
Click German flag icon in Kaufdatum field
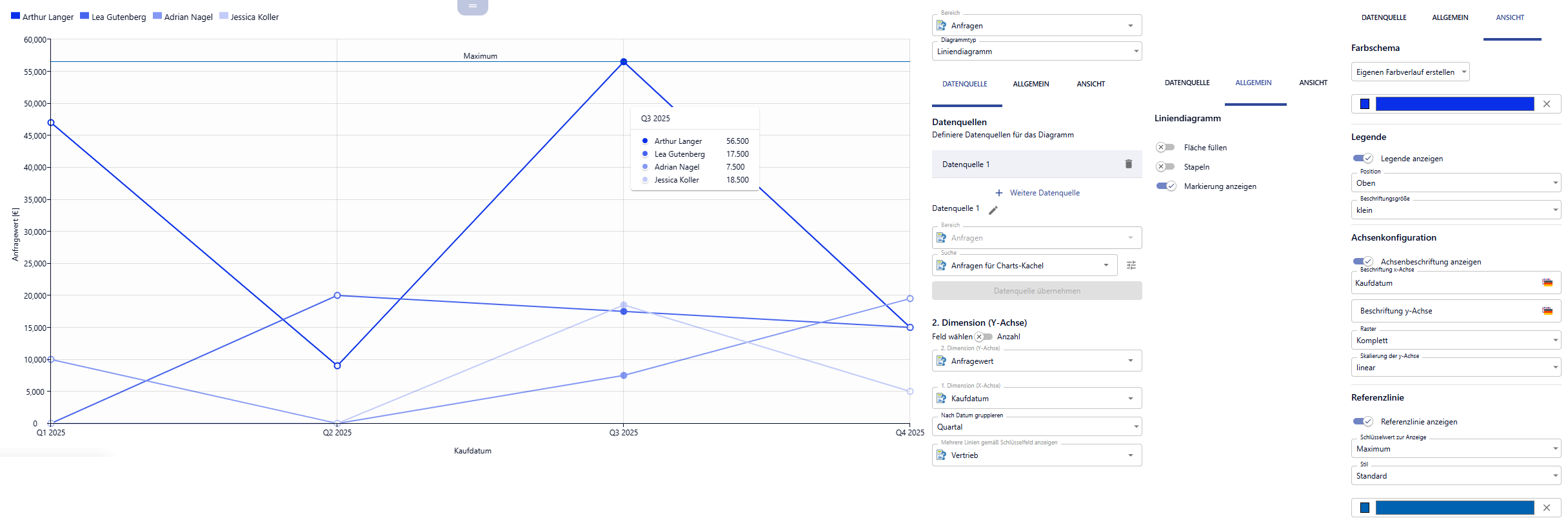point(1547,283)
